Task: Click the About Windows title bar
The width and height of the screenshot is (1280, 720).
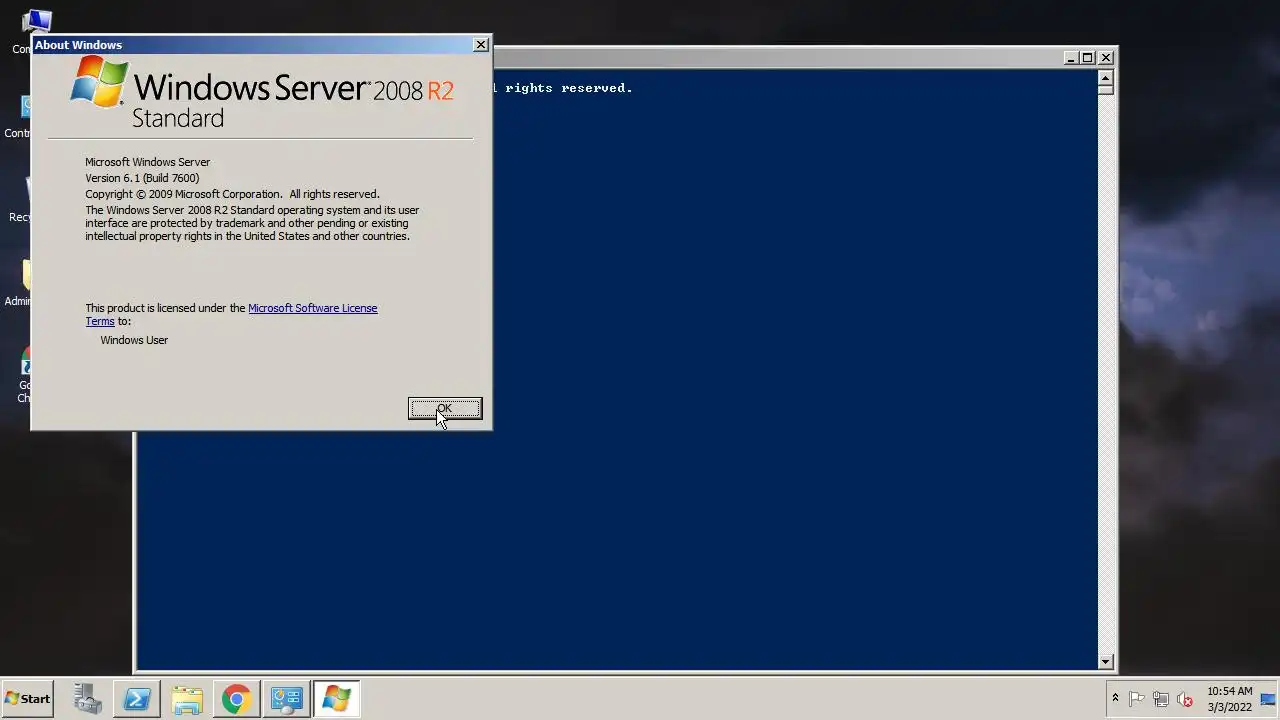Action: click(250, 45)
